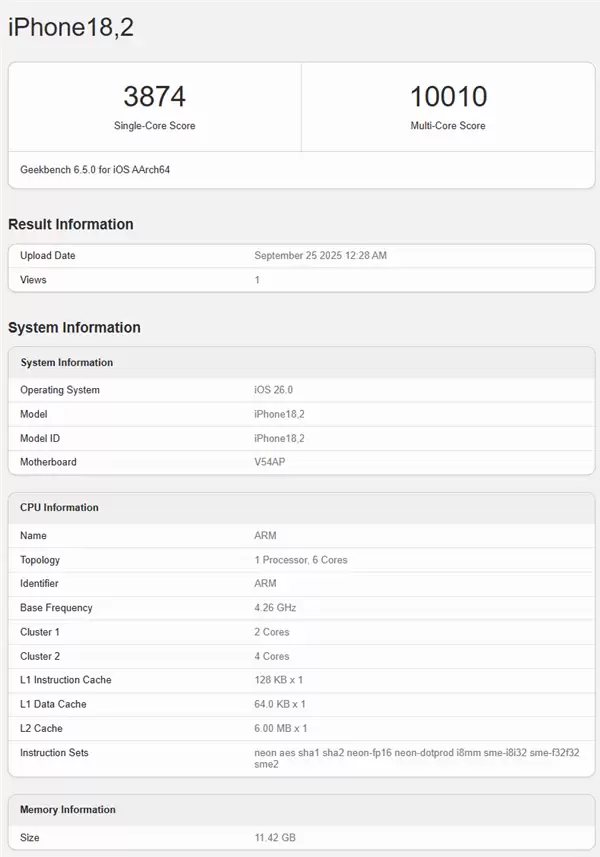Click the Memory Information table header
The image size is (600, 857).
[68, 809]
